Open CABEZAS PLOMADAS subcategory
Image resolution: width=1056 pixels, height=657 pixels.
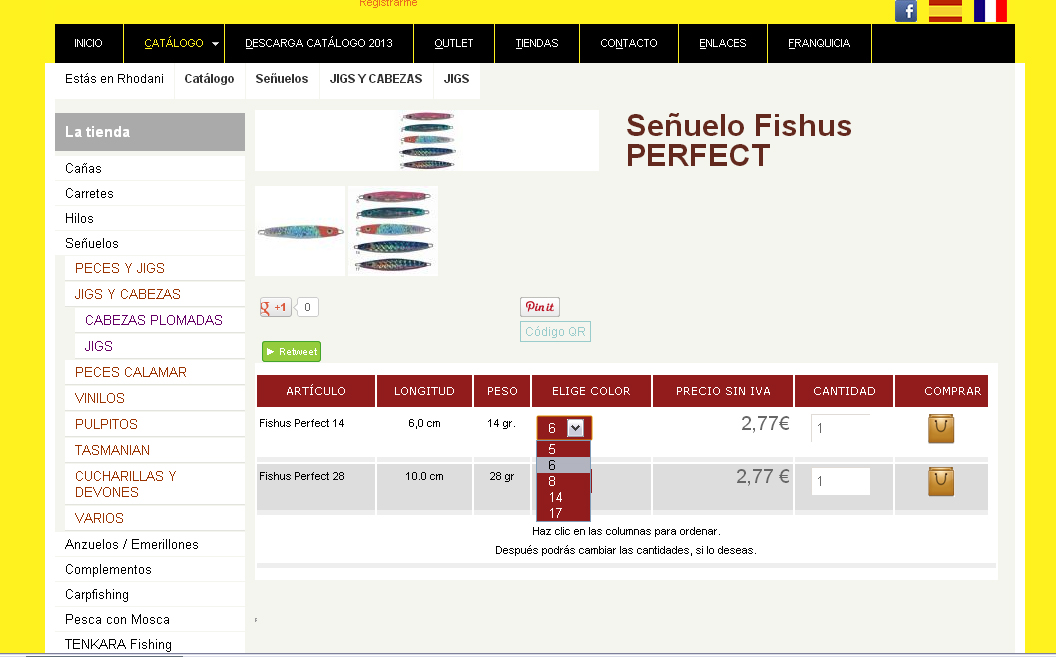point(160,320)
